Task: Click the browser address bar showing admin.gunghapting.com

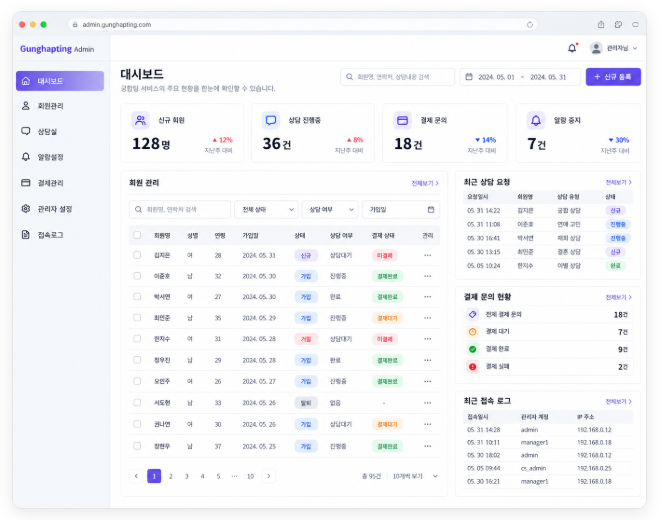Action: pos(302,25)
